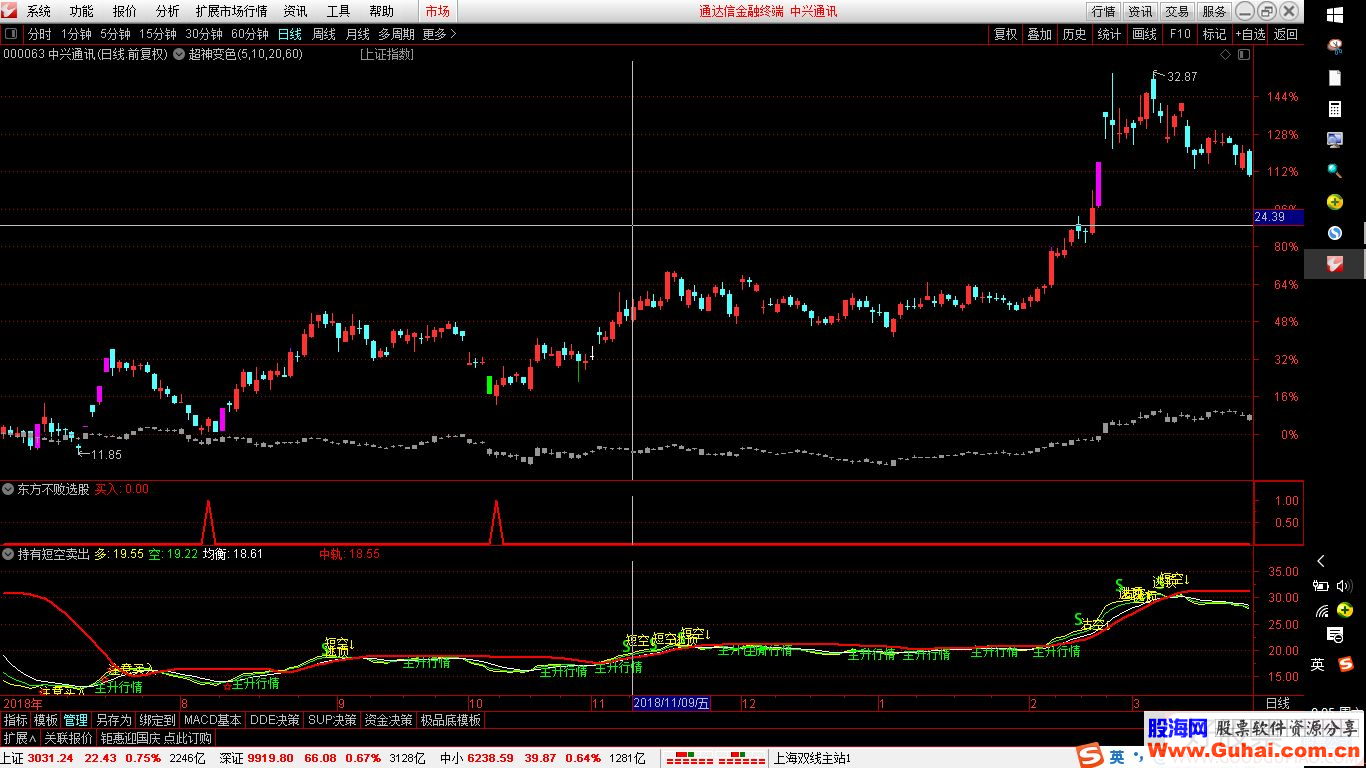The image size is (1366, 768).
Task: Select the 极品底模板 template
Action: coord(450,720)
